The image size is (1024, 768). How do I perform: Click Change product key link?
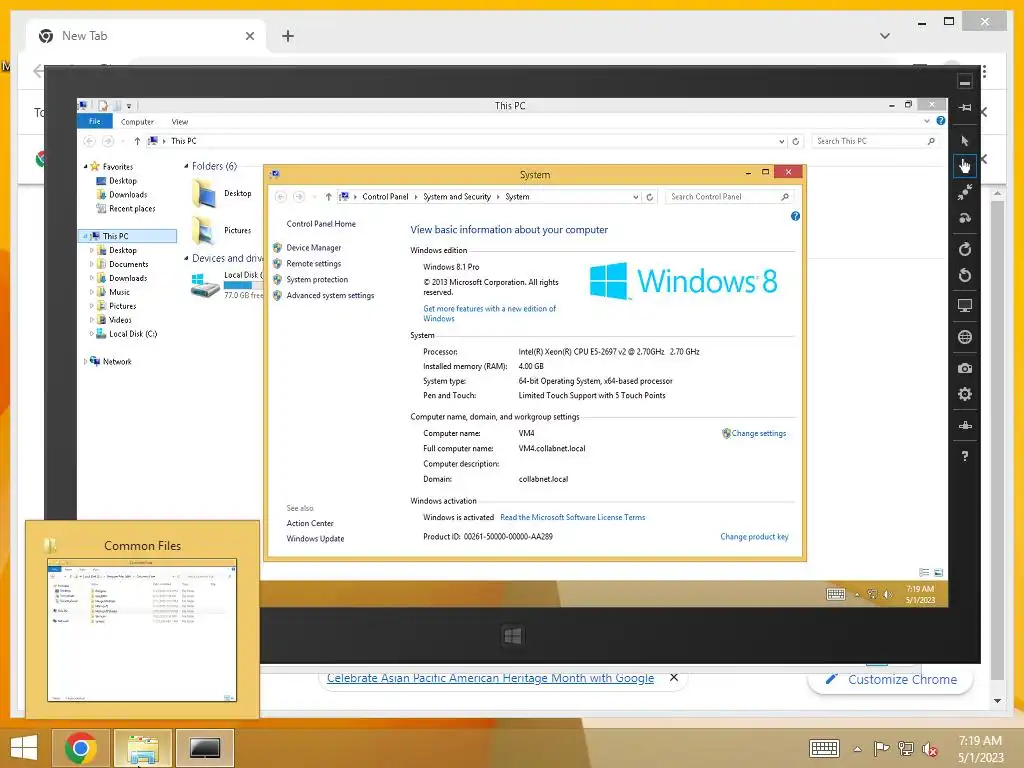[754, 537]
